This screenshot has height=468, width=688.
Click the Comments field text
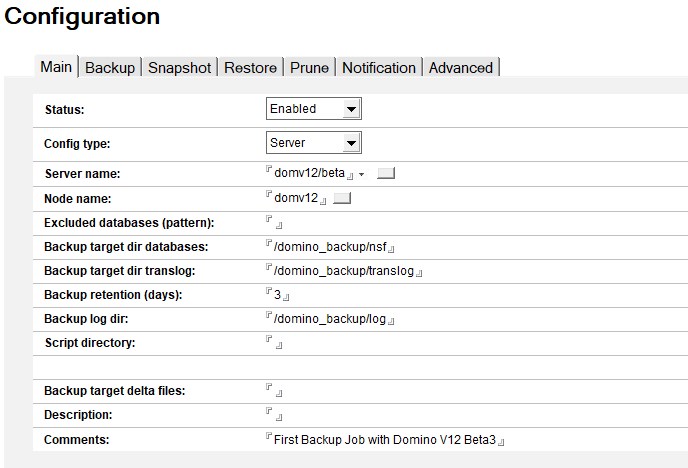point(384,440)
